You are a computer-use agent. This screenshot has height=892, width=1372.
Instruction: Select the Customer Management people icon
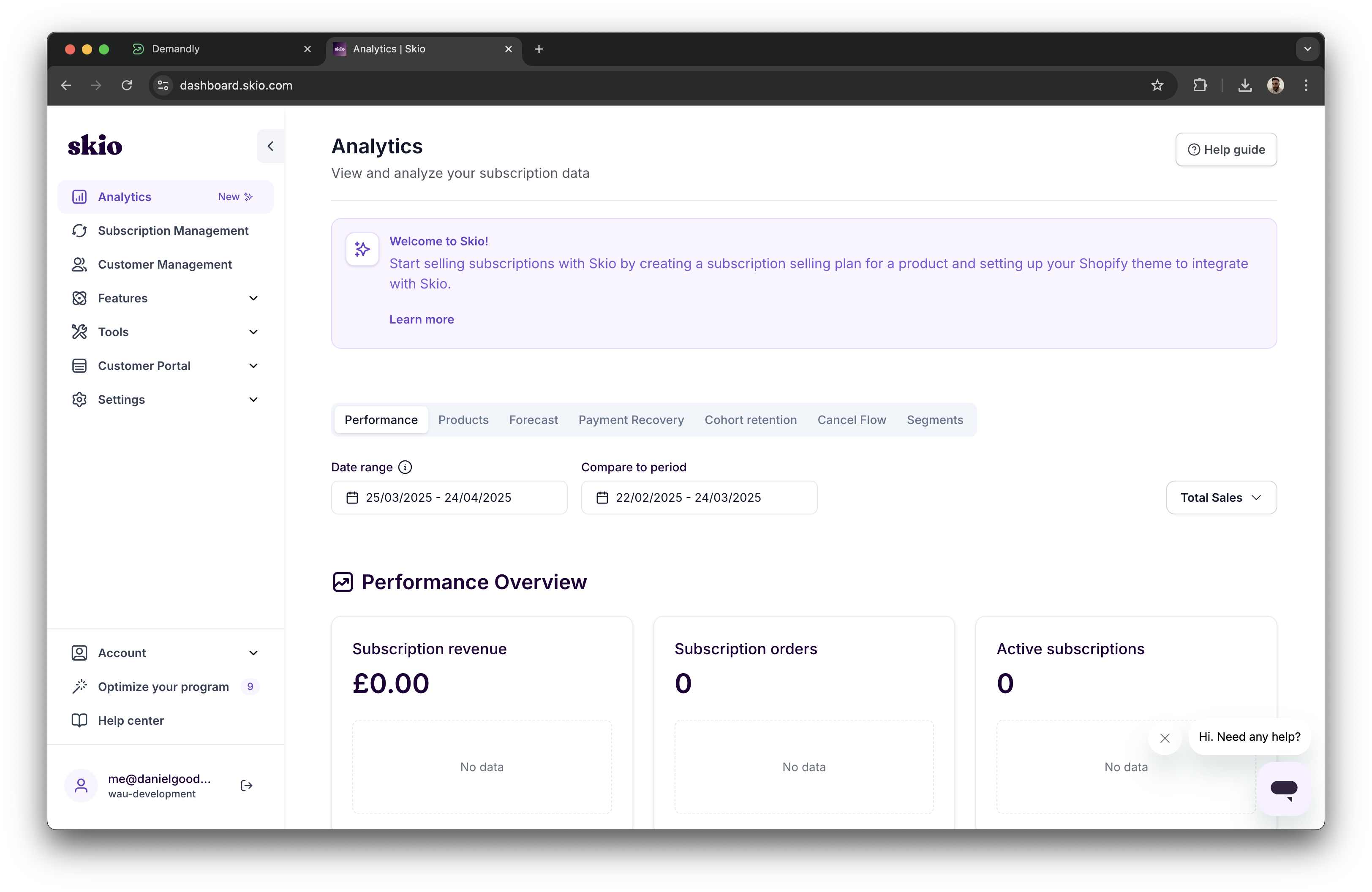(79, 264)
